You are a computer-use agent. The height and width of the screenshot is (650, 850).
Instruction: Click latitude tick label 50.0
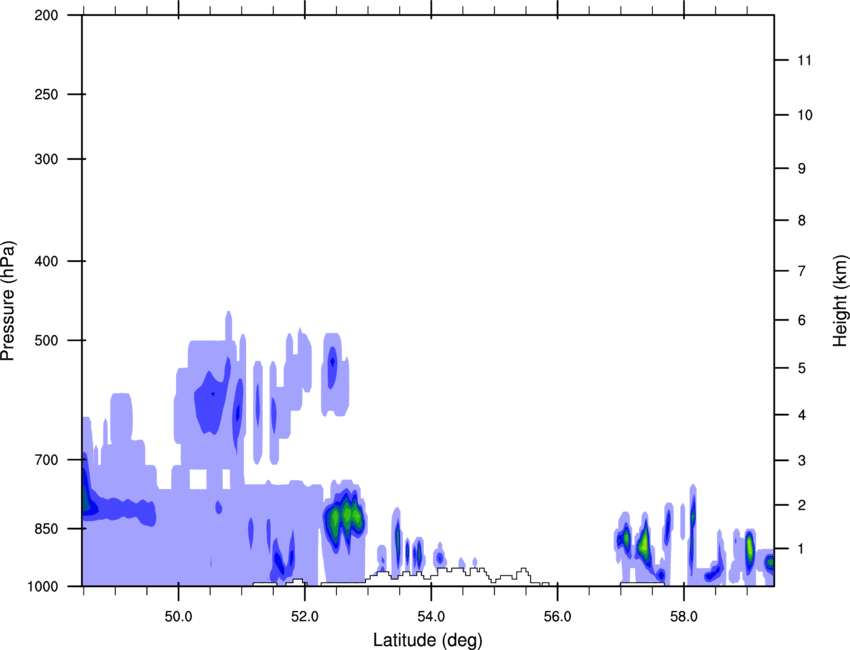pos(178,617)
